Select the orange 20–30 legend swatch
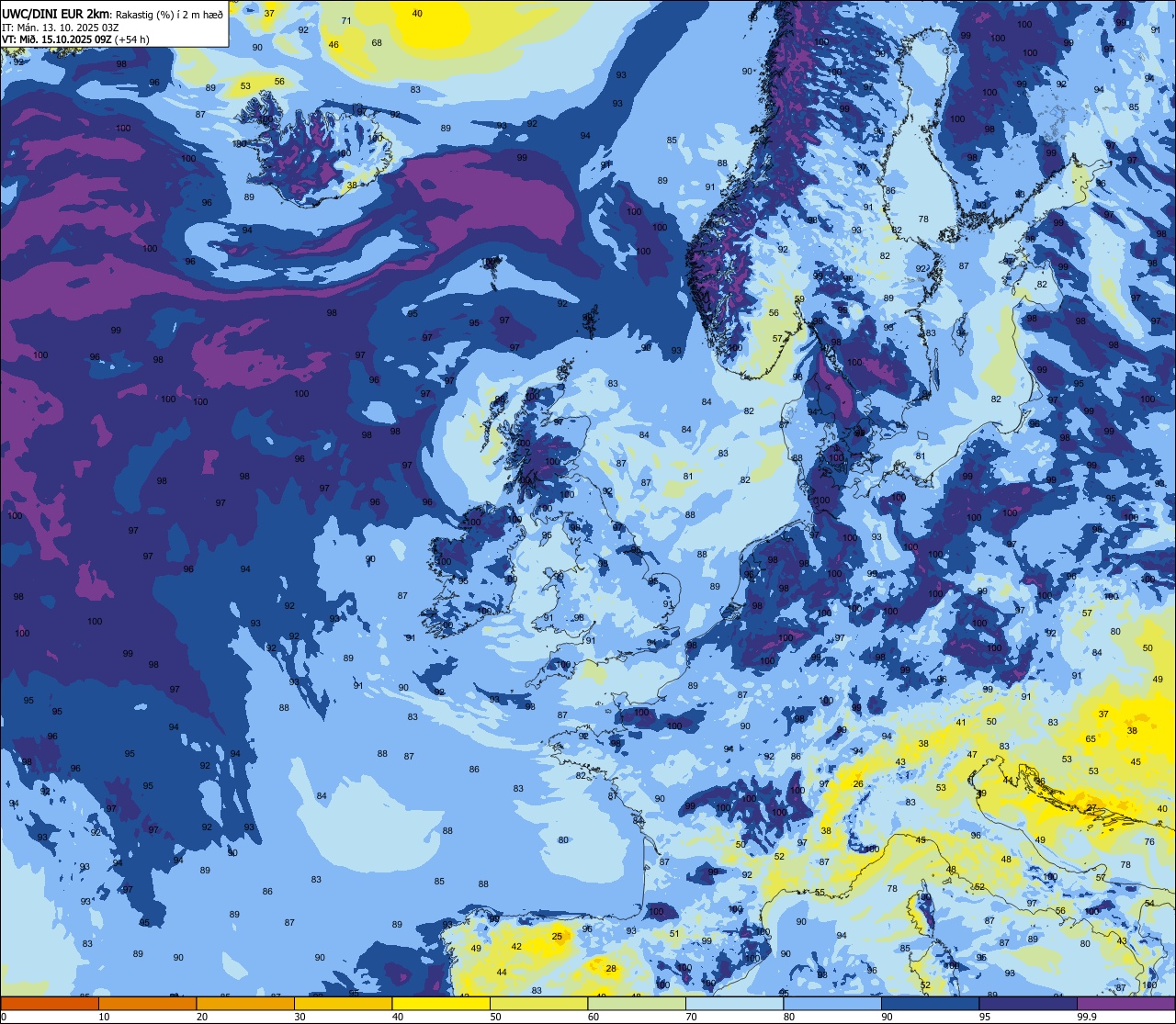The height and width of the screenshot is (1024, 1176). (245, 1003)
